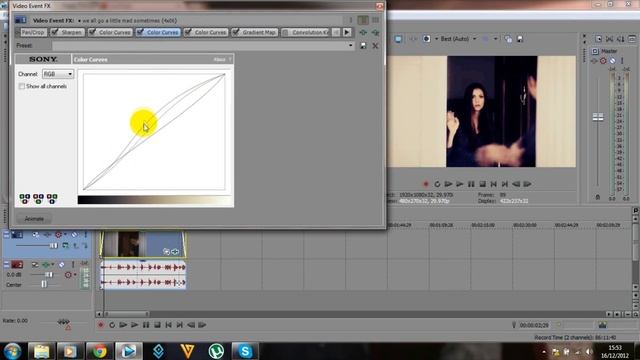640x360 pixels.
Task: Click the timeline horizontal scrollbar thumb
Action: coord(126,314)
